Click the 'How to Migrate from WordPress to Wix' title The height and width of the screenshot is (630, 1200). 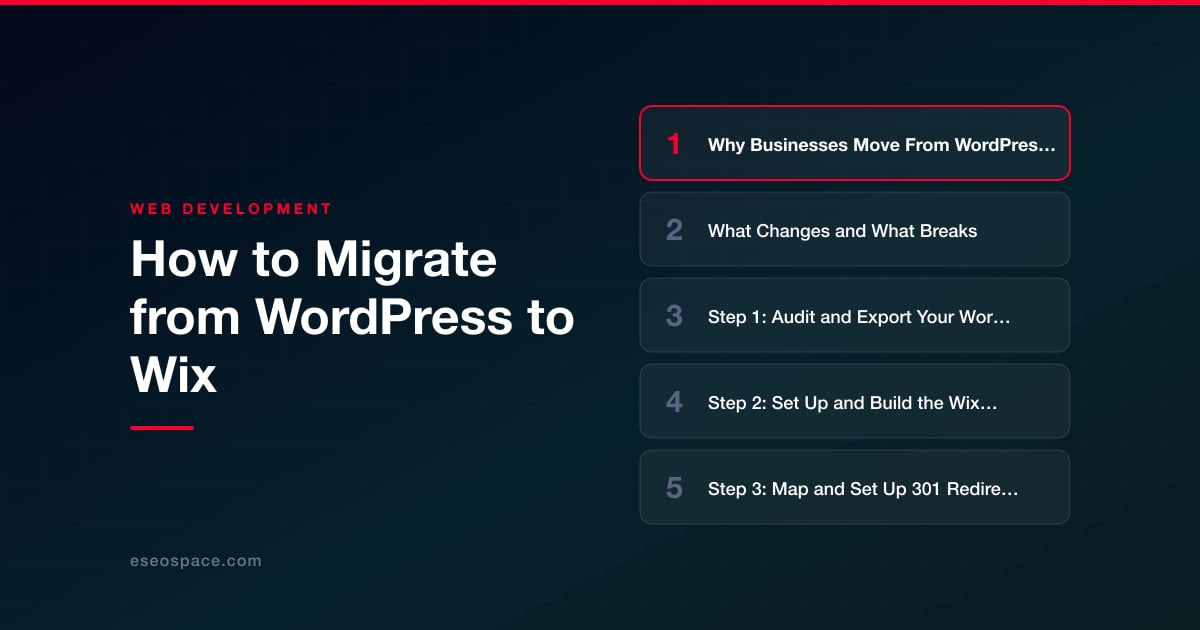point(352,318)
